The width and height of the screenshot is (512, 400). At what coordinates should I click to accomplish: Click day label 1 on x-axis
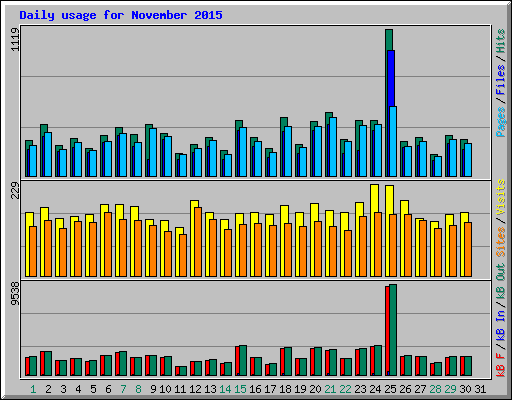coord(33,389)
